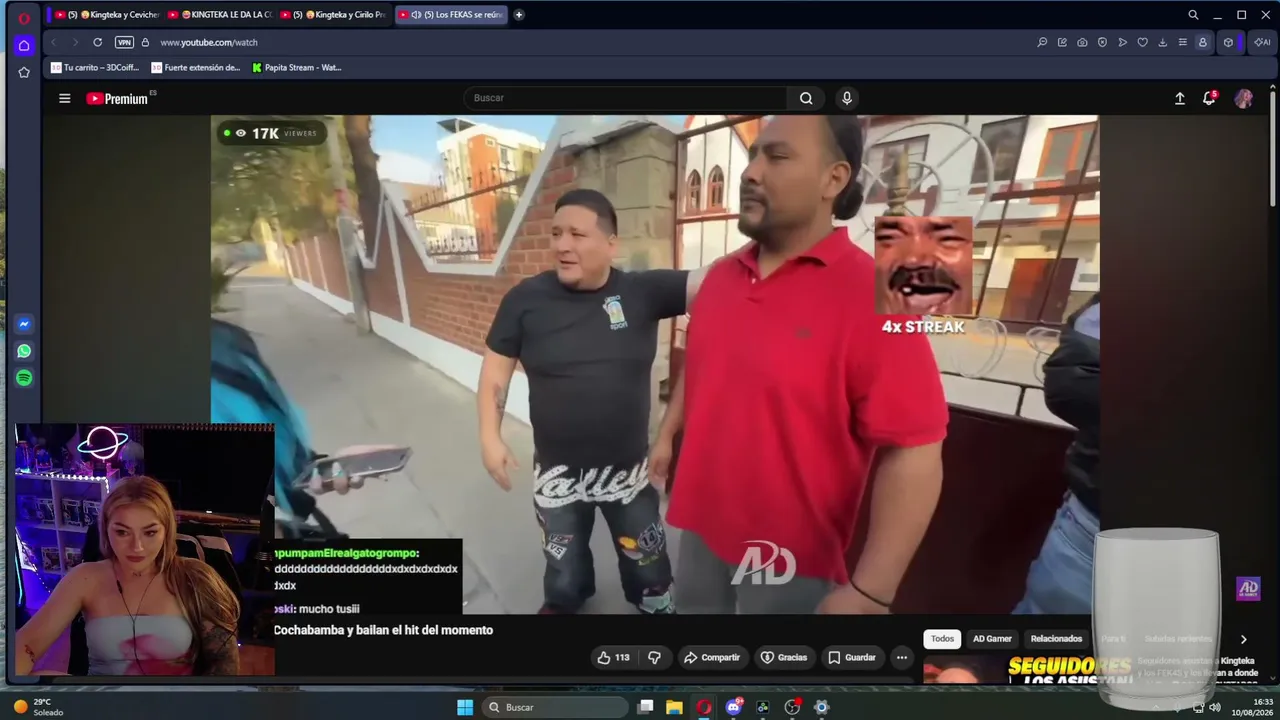Viewport: 1280px width, 720px height.
Task: Select the 'AD Gamer' filter chip
Action: pos(992,638)
